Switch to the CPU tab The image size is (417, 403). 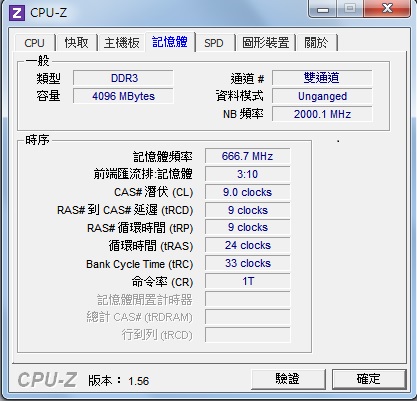35,43
